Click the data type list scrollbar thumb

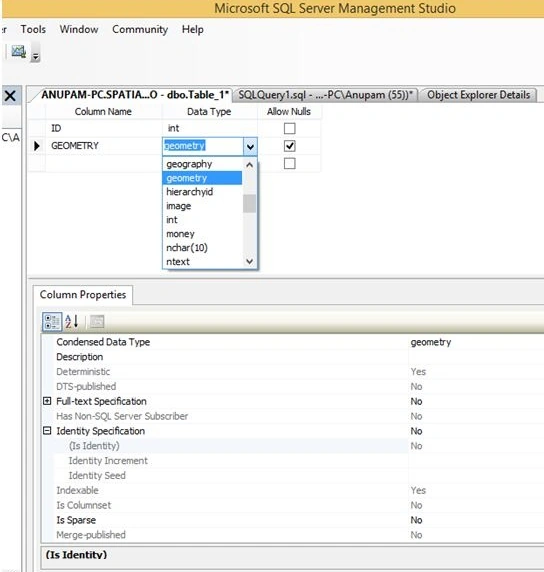pos(249,204)
